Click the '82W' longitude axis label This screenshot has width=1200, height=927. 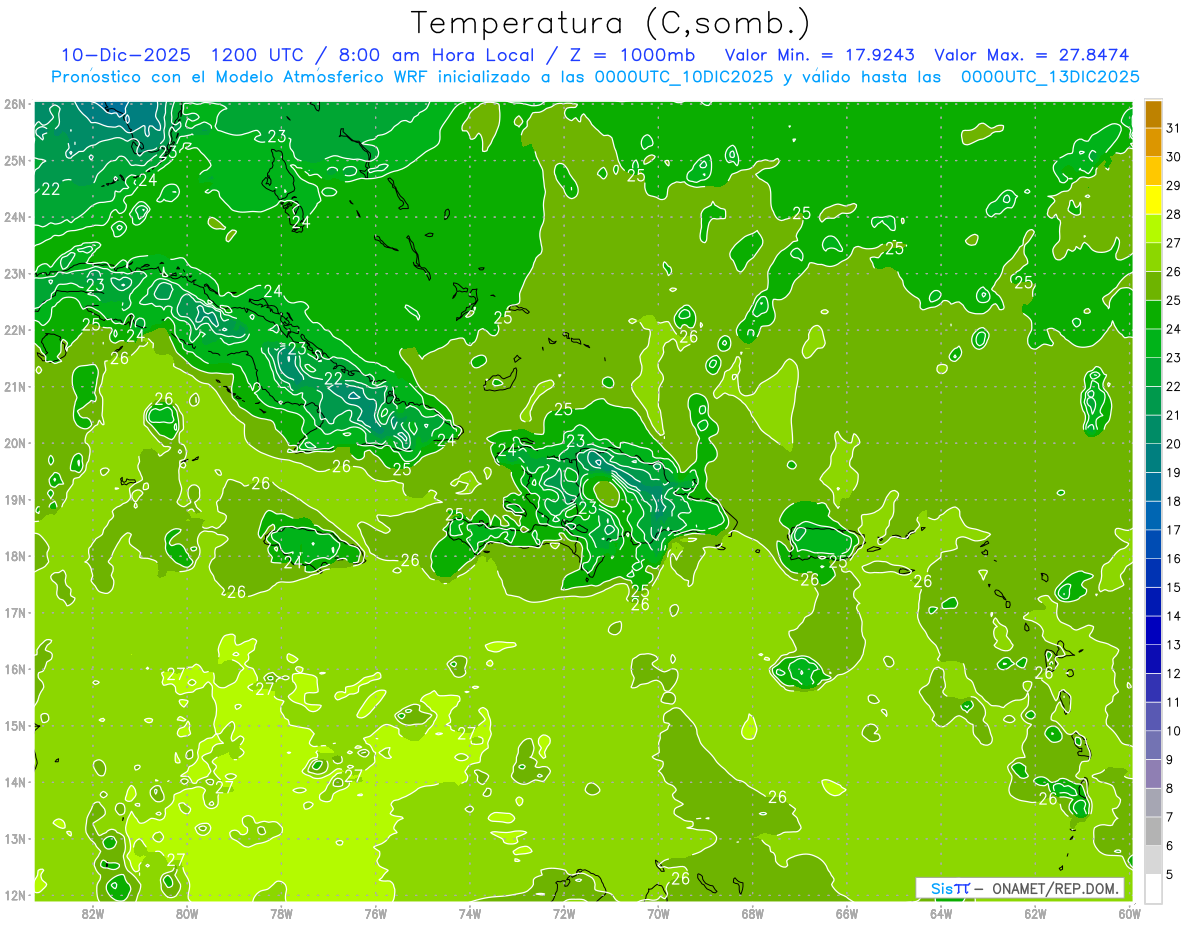point(92,913)
